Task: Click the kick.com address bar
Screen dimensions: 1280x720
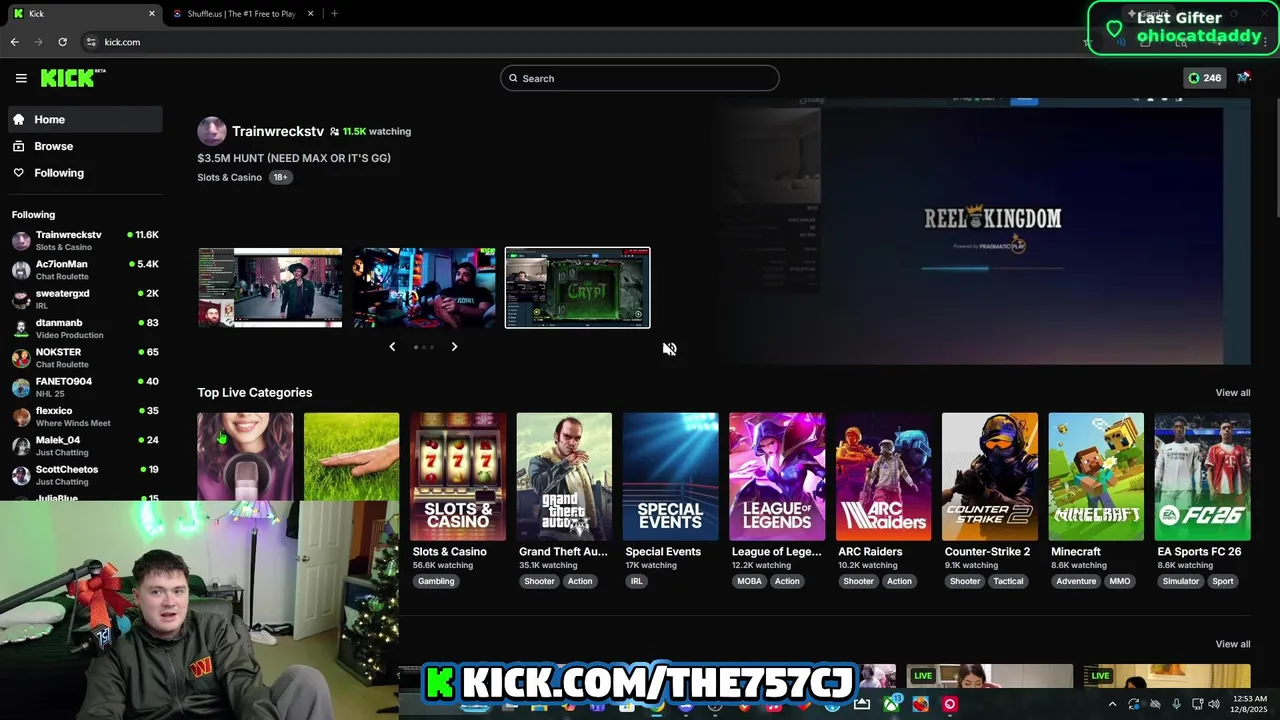Action: click(x=580, y=42)
